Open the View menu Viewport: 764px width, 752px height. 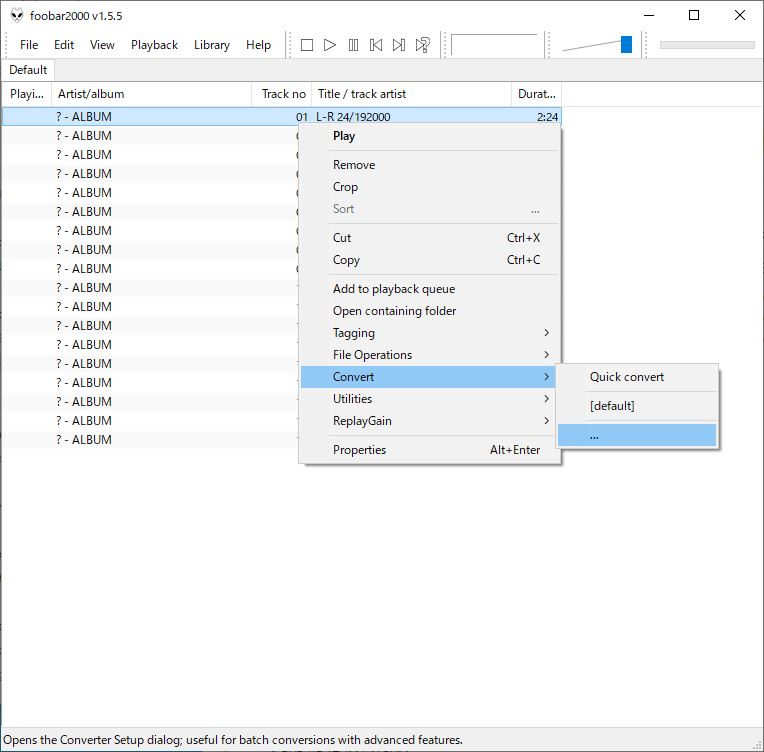tap(102, 45)
